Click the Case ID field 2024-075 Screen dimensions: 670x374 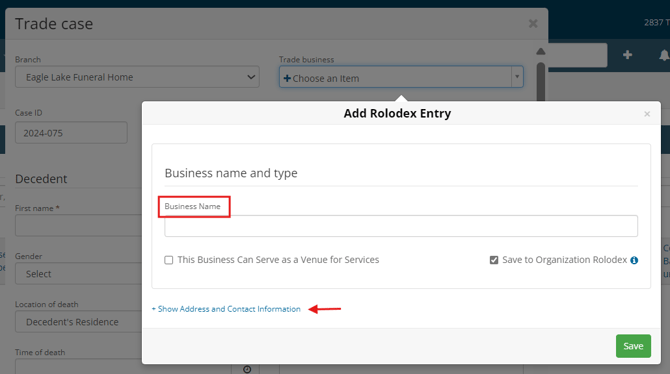coord(71,133)
